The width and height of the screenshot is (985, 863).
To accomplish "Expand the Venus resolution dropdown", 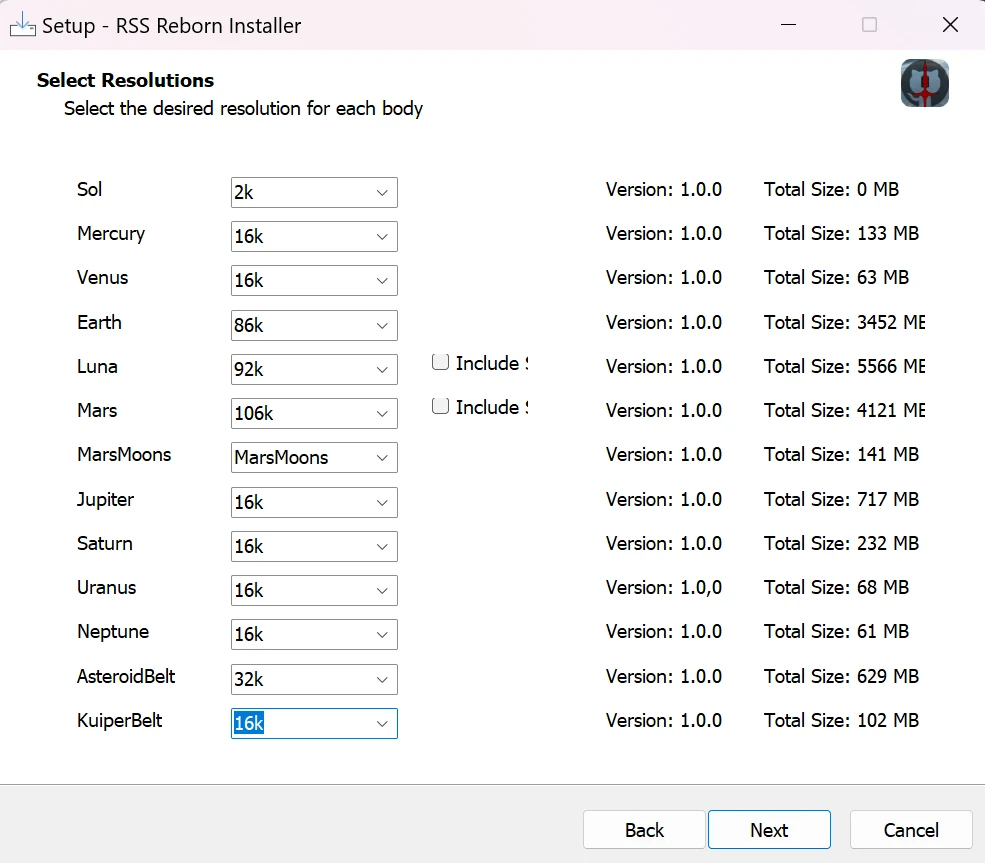I will click(314, 281).
